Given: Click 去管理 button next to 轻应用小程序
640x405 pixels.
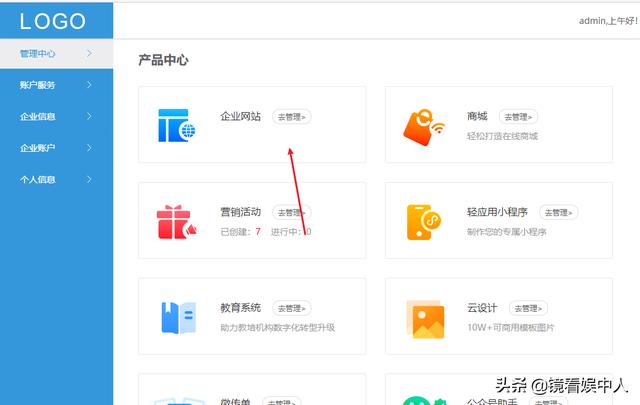Looking at the screenshot, I should tap(558, 212).
